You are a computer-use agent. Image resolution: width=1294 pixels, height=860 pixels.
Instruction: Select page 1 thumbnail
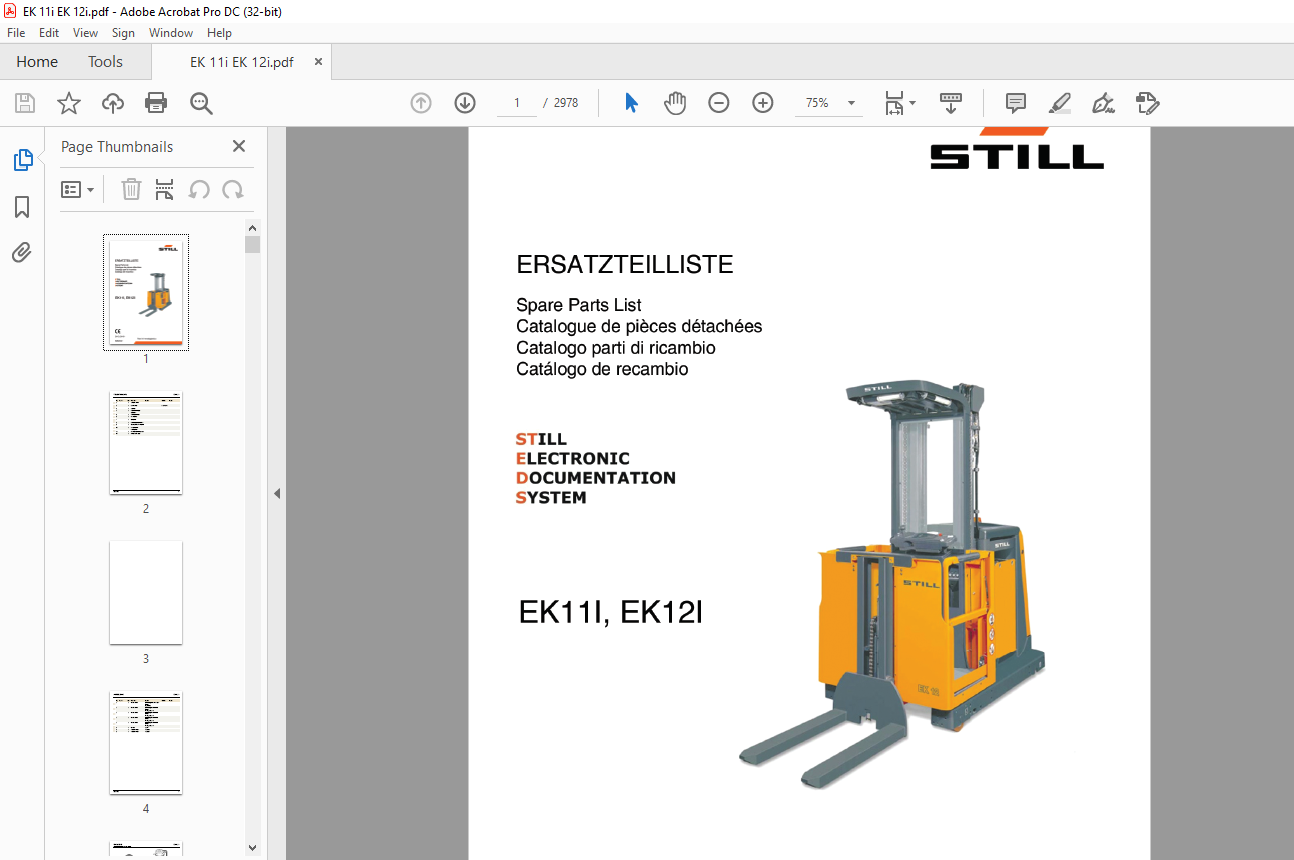(146, 292)
